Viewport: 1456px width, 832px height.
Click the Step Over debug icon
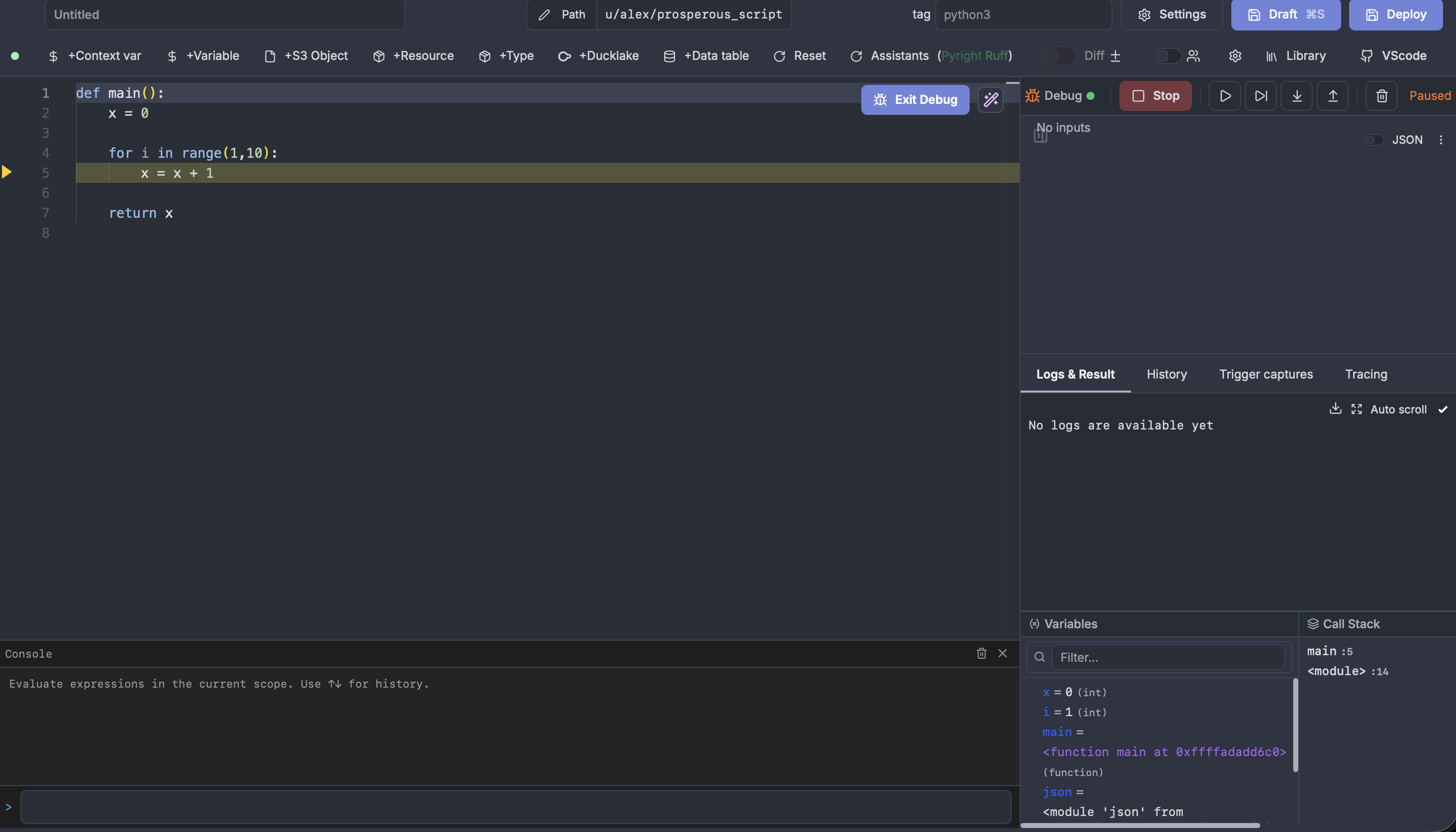(1261, 96)
